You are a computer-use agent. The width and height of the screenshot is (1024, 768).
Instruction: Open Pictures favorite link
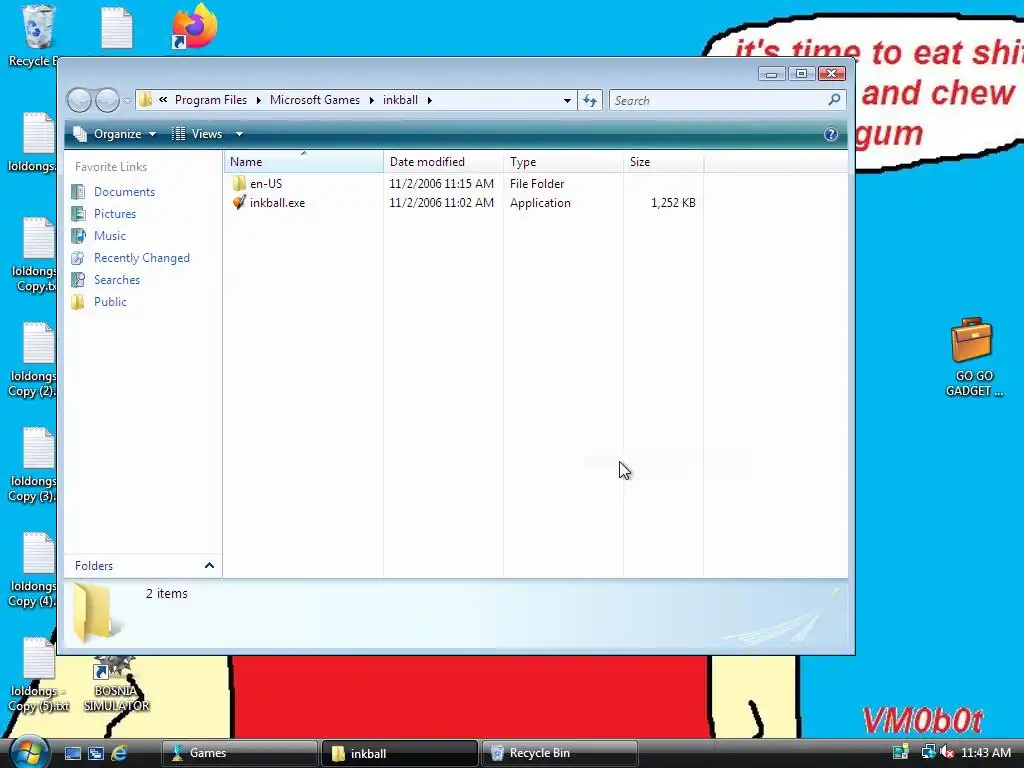tap(115, 214)
